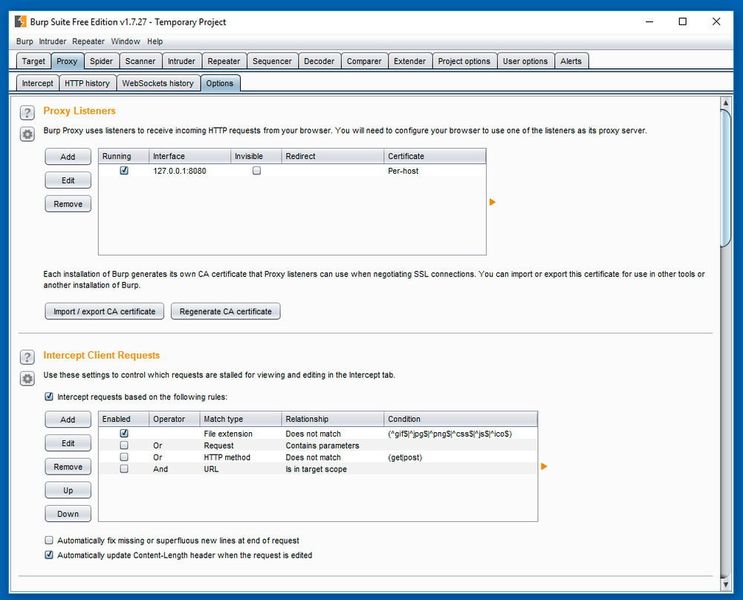The height and width of the screenshot is (600, 743).
Task: Select the (get|post) condition cell
Action: pos(461,457)
